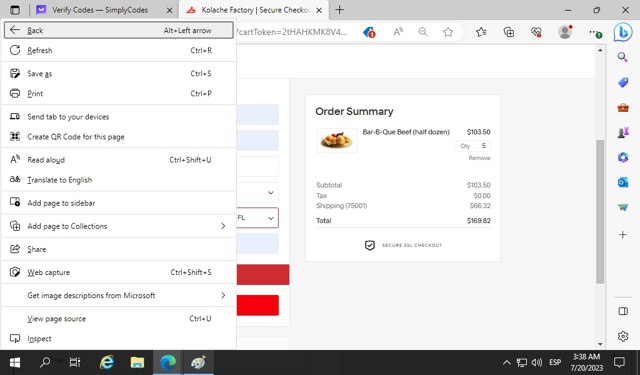Open the Tools briefcase icon in sidebar

pos(622,108)
